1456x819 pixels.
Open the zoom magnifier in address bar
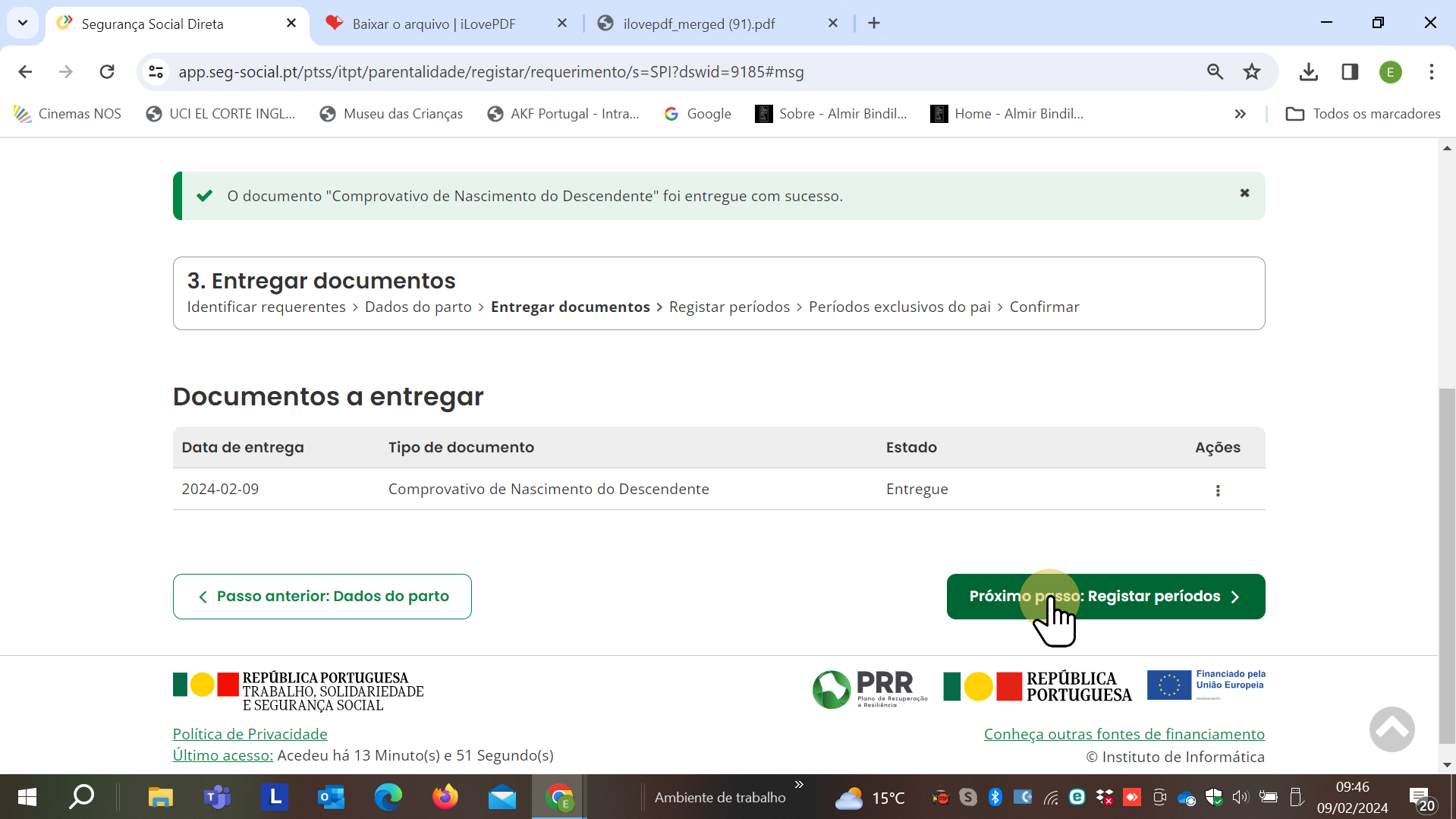[x=1215, y=72]
